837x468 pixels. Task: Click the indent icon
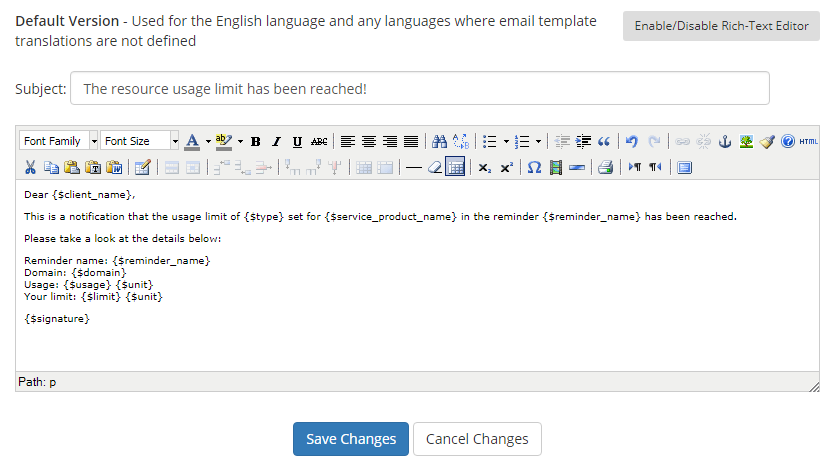[583, 141]
